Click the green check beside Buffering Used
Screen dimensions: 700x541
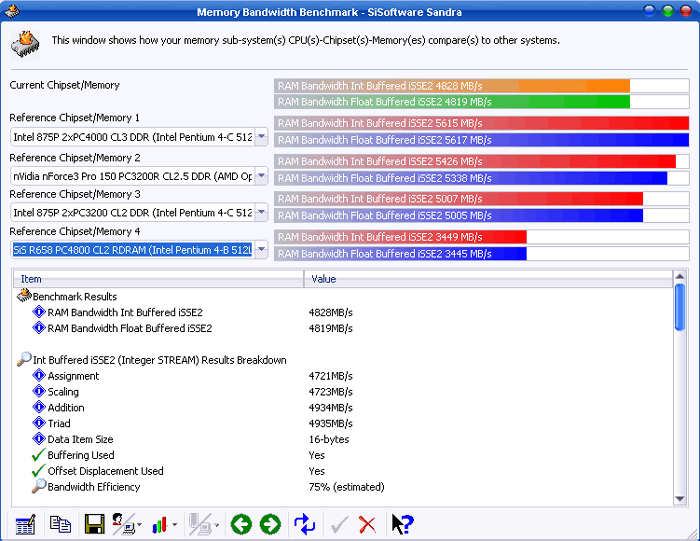pyautogui.click(x=39, y=455)
